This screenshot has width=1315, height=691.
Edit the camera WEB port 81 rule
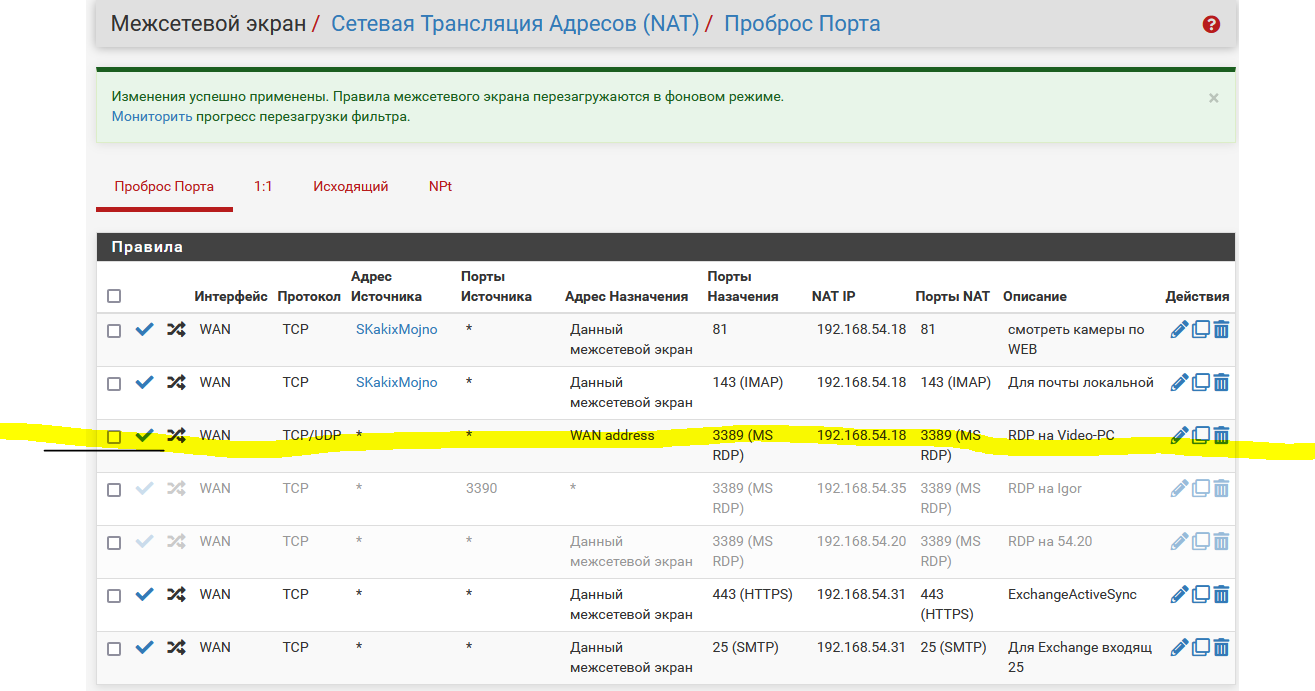pos(1179,329)
